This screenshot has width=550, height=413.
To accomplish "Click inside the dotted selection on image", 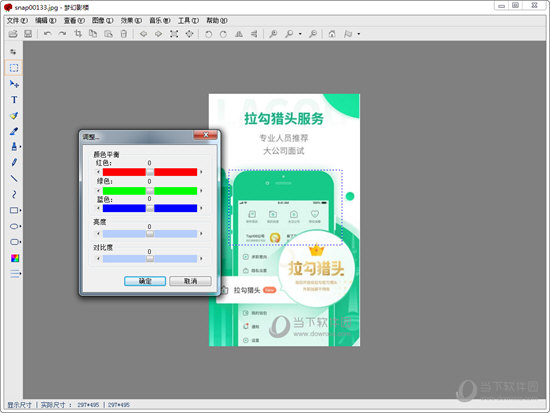I will click(x=286, y=207).
